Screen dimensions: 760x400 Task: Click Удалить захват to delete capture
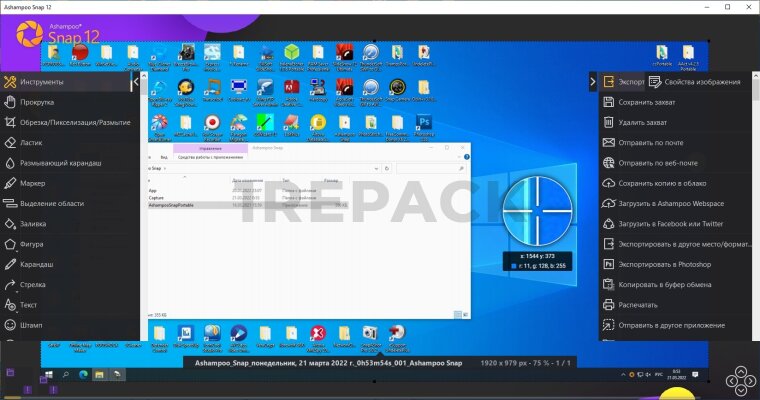point(642,122)
